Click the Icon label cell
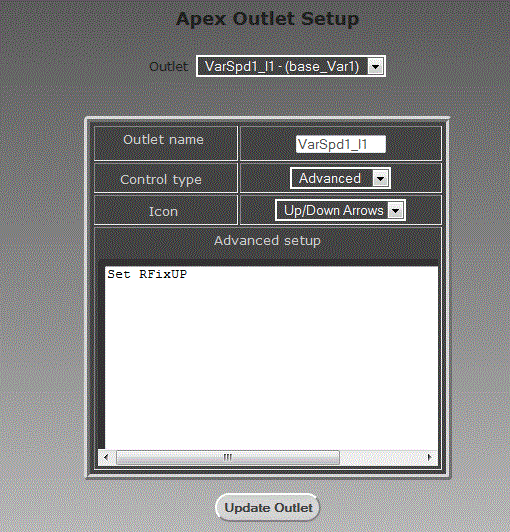 click(166, 210)
